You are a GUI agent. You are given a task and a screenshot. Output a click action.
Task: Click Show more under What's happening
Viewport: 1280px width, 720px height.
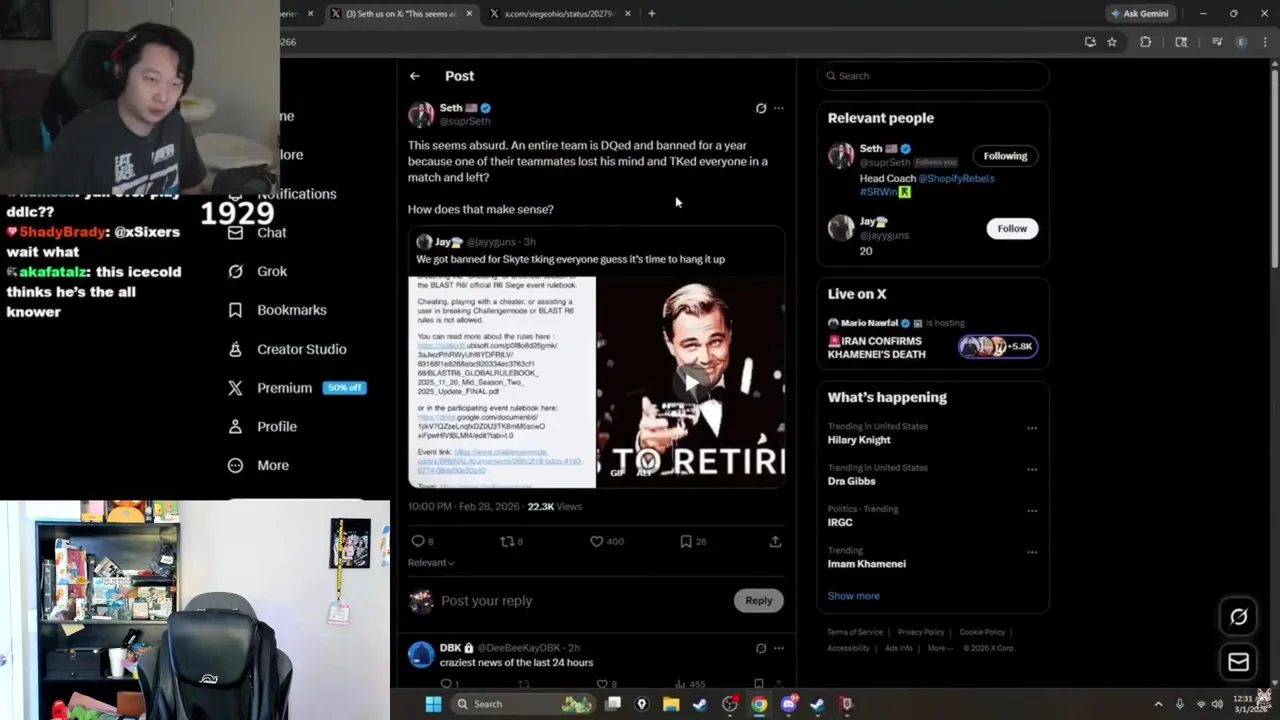coord(854,596)
